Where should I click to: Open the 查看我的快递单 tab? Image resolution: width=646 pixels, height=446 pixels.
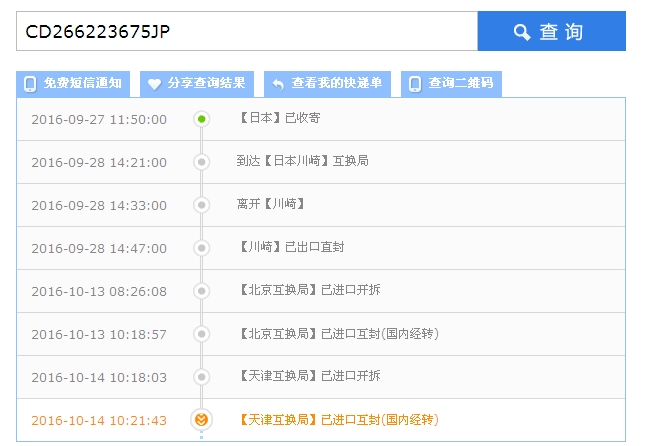(327, 84)
